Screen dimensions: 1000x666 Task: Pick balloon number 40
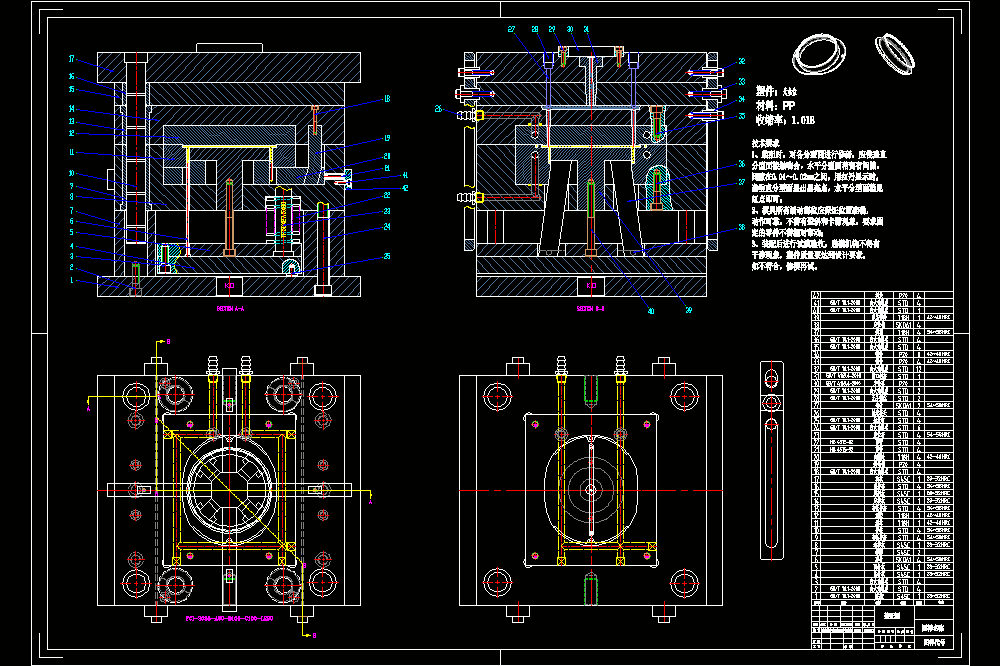(x=651, y=311)
